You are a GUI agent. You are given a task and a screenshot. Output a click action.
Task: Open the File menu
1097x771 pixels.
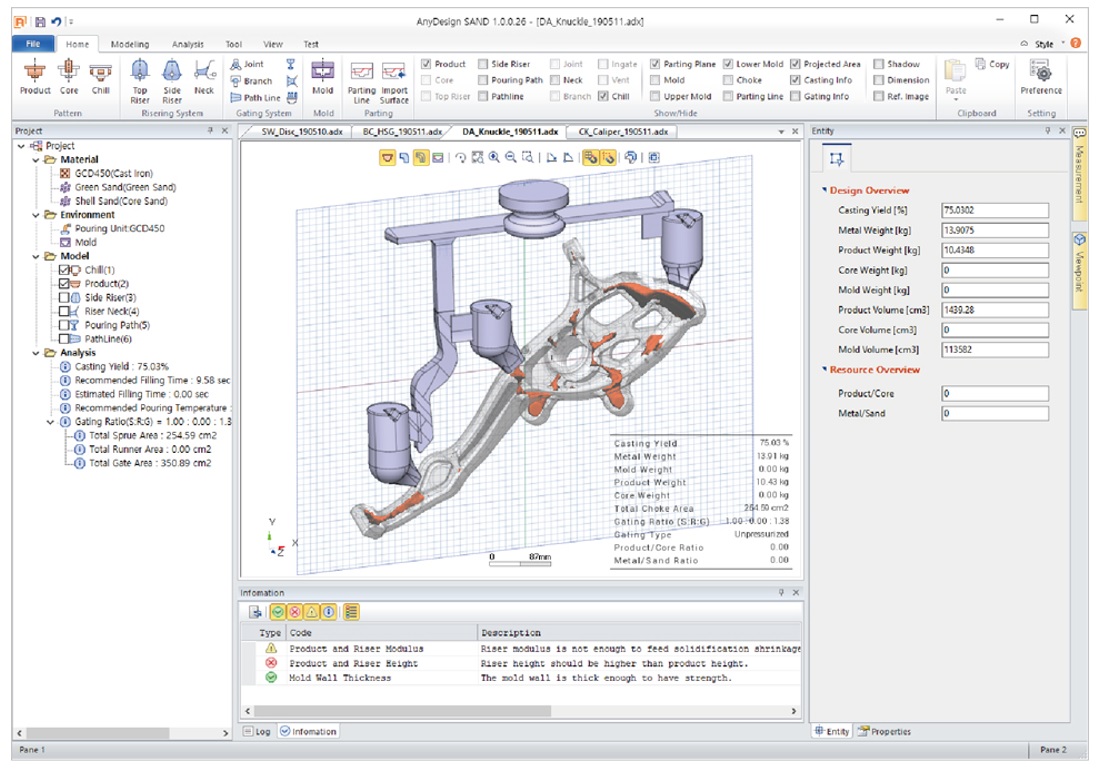33,43
